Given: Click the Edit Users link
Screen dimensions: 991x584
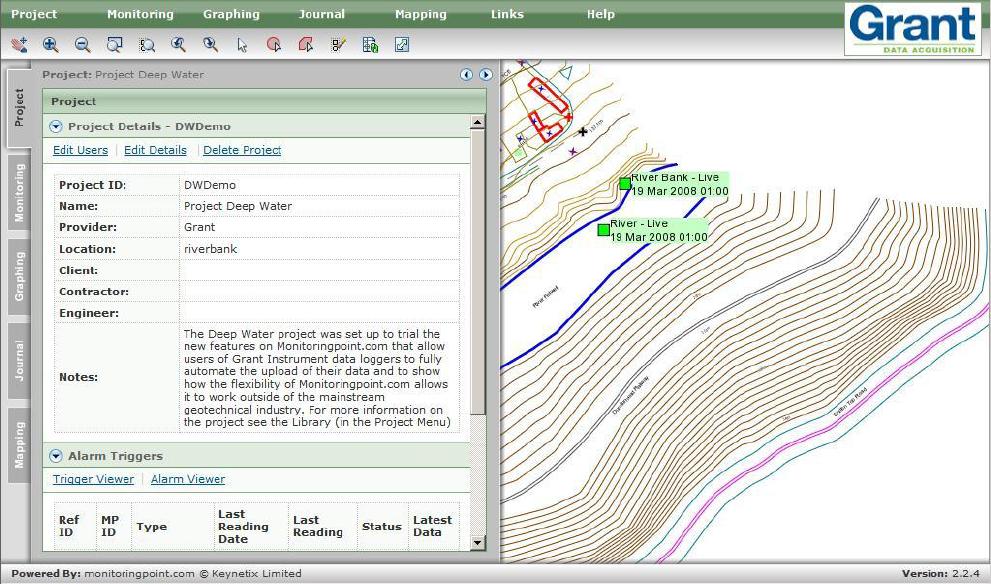Looking at the screenshot, I should click(x=80, y=150).
